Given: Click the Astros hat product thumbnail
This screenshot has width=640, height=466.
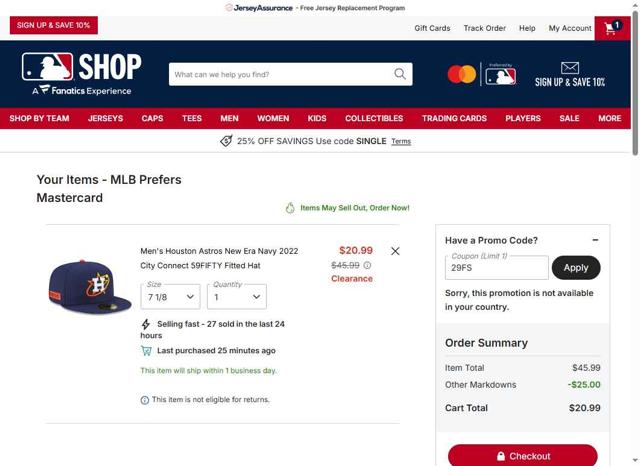Looking at the screenshot, I should click(90, 287).
